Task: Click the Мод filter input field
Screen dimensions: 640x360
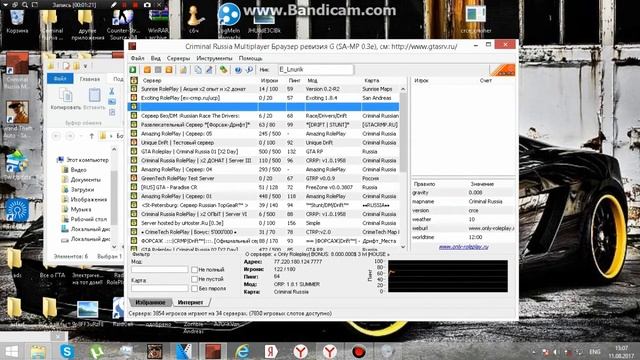Action: coord(160,270)
